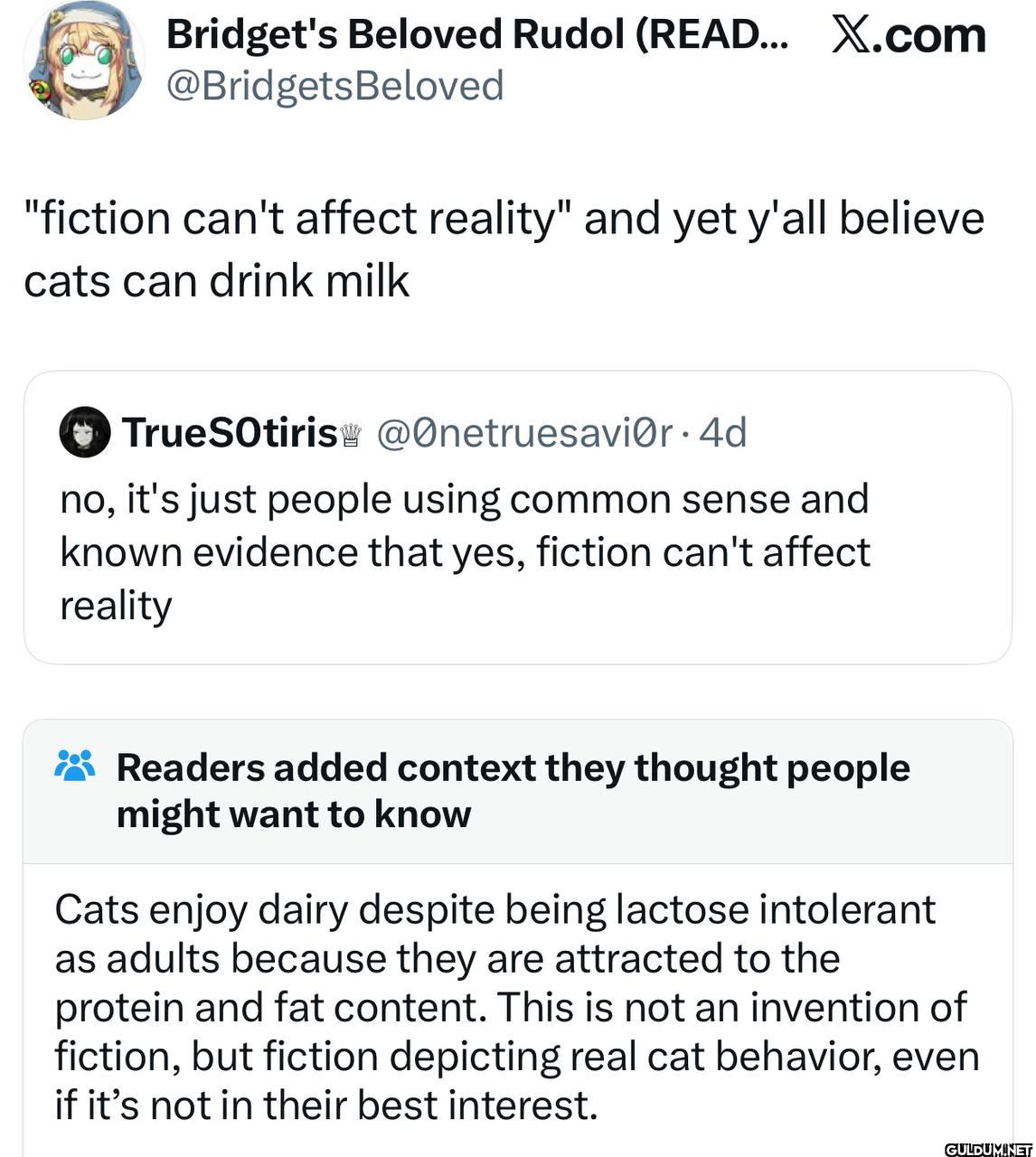Image resolution: width=1036 pixels, height=1157 pixels.
Task: Open the @BridgetsBeloved handle
Action: [x=334, y=86]
